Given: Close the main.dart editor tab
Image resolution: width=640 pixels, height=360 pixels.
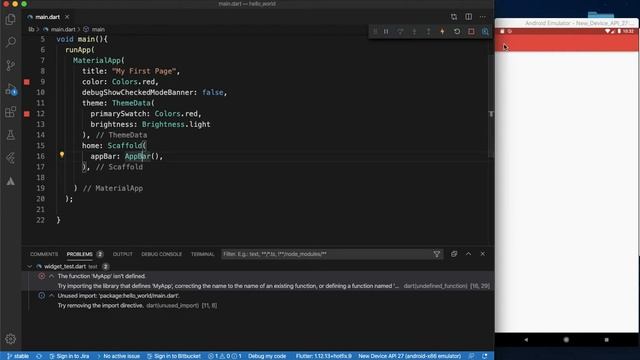Looking at the screenshot, I should coord(67,17).
